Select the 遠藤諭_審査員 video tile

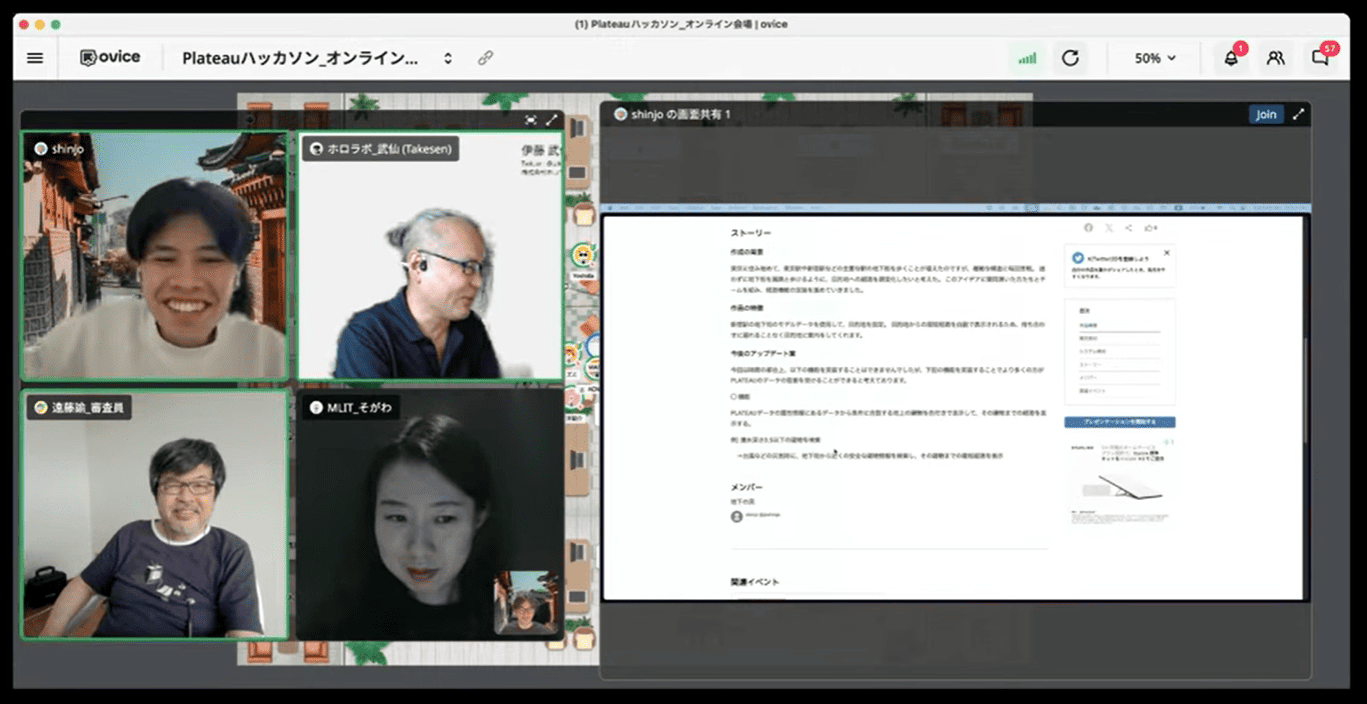(155, 515)
